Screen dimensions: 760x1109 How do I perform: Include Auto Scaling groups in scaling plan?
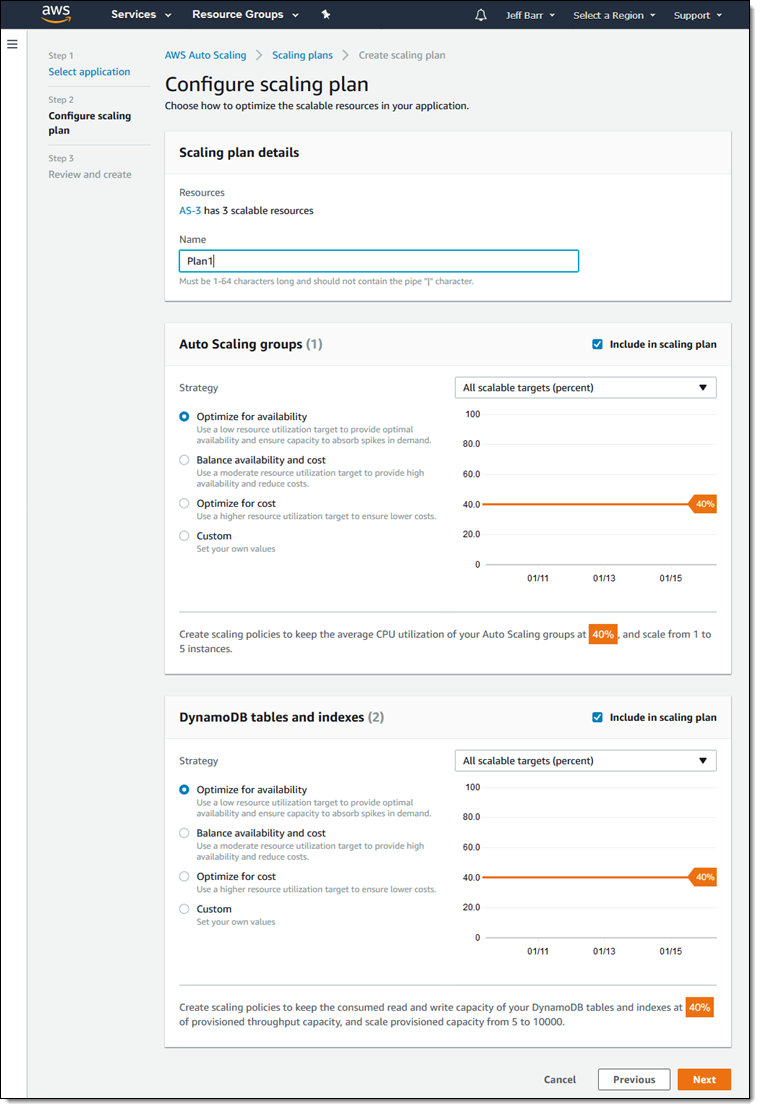[x=598, y=344]
